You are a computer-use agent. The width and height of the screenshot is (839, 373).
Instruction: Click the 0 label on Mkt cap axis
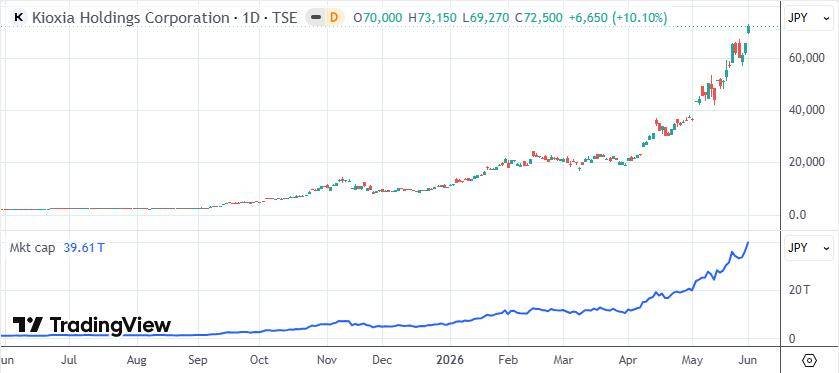click(x=791, y=339)
